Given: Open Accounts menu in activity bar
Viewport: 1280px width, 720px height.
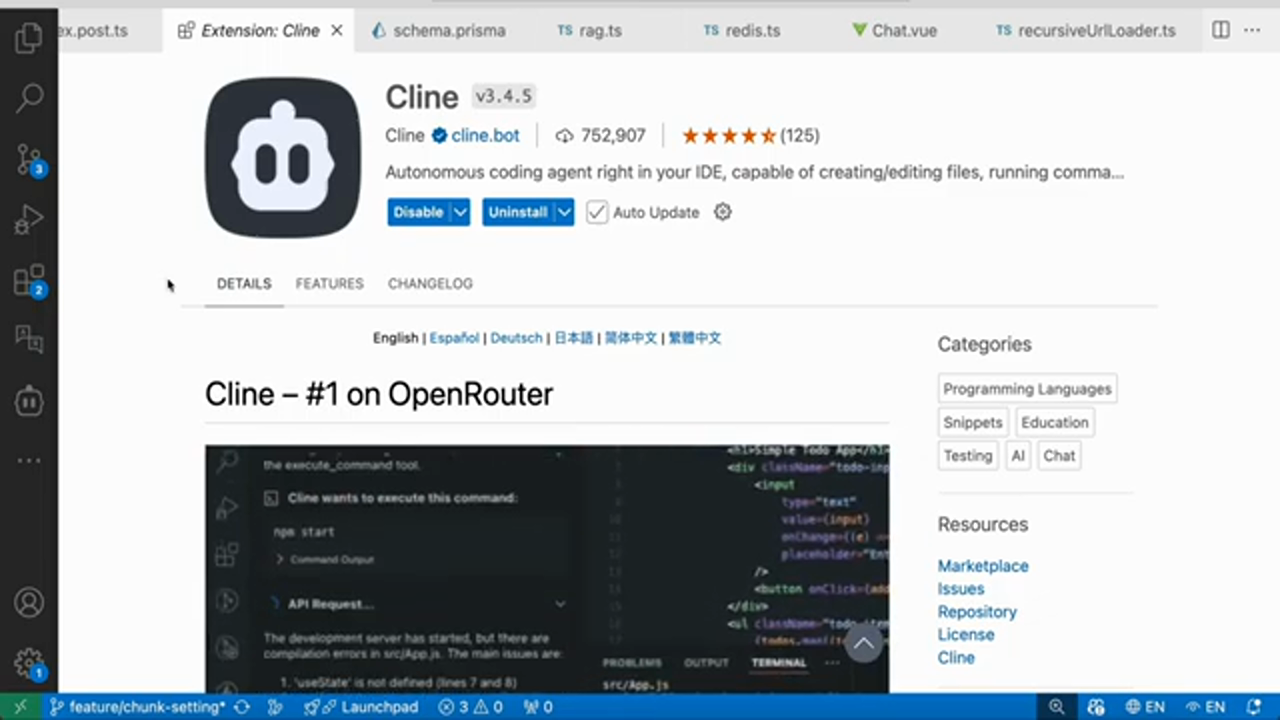Looking at the screenshot, I should [29, 603].
